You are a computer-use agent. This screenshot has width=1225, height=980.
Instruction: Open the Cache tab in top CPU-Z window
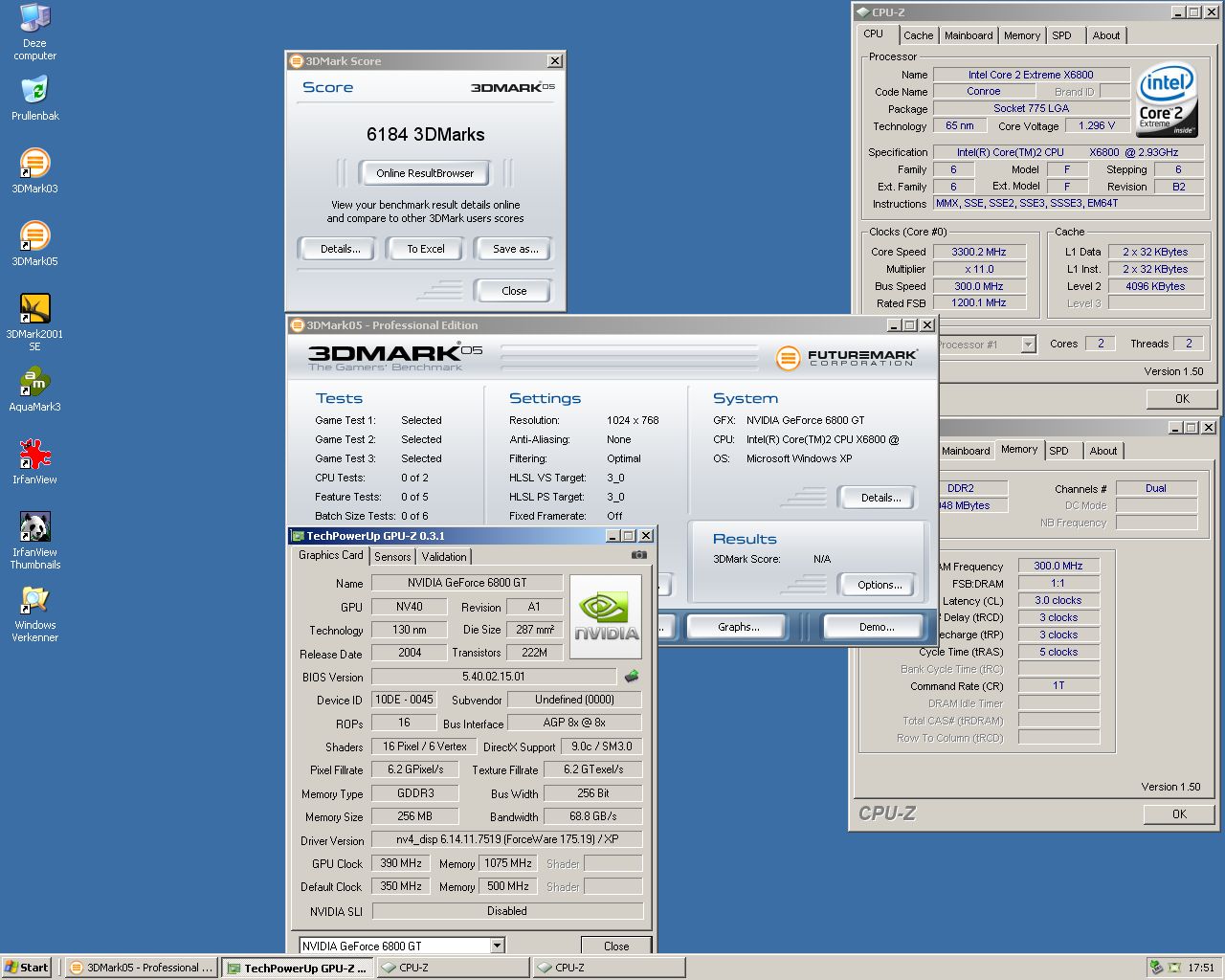coord(918,35)
